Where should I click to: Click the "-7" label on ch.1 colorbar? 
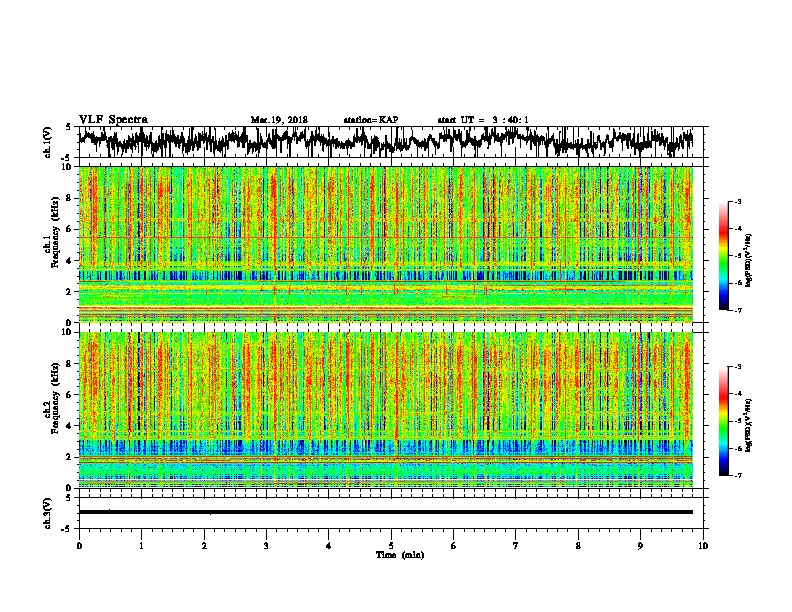click(737, 310)
